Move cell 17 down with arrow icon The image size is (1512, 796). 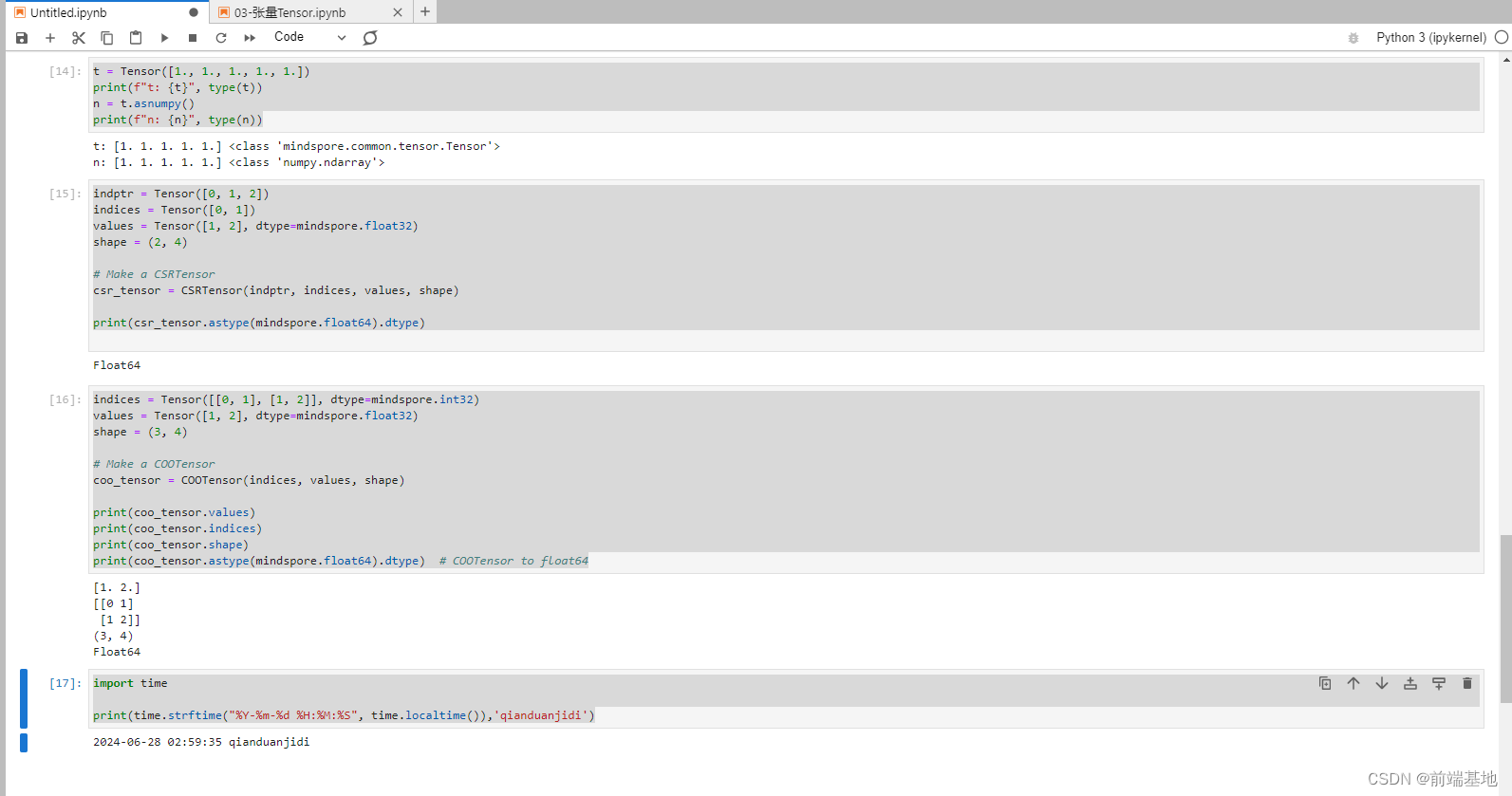[x=1382, y=683]
